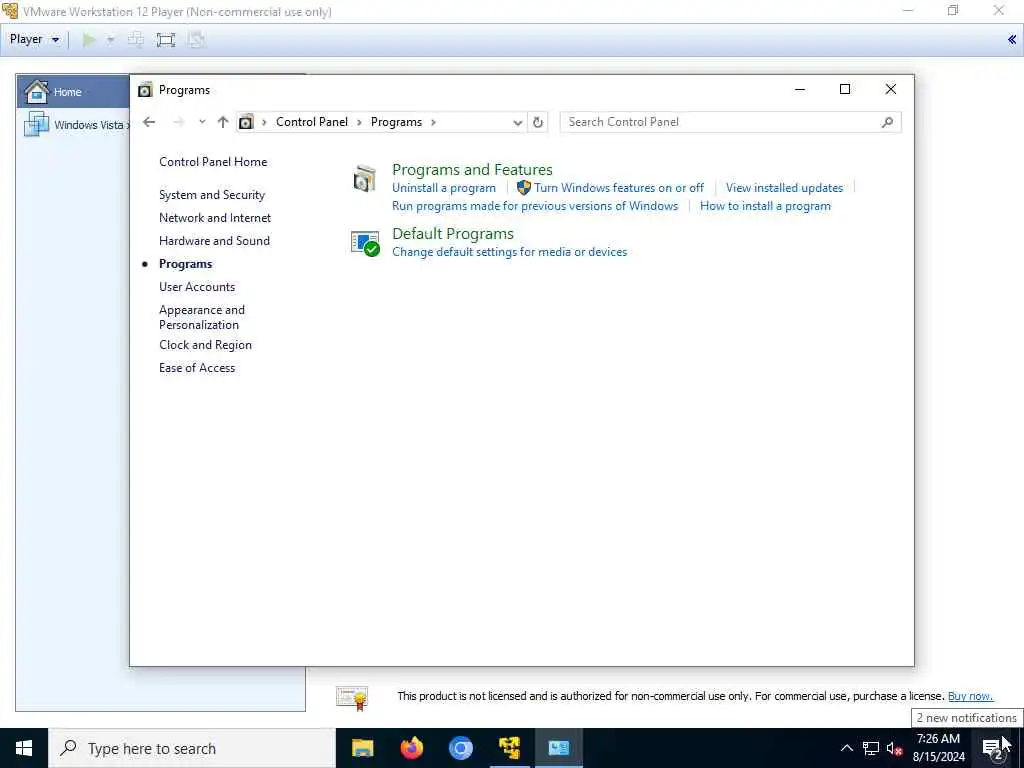The width and height of the screenshot is (1024, 768).
Task: Open Ease of Access category
Action: (197, 368)
